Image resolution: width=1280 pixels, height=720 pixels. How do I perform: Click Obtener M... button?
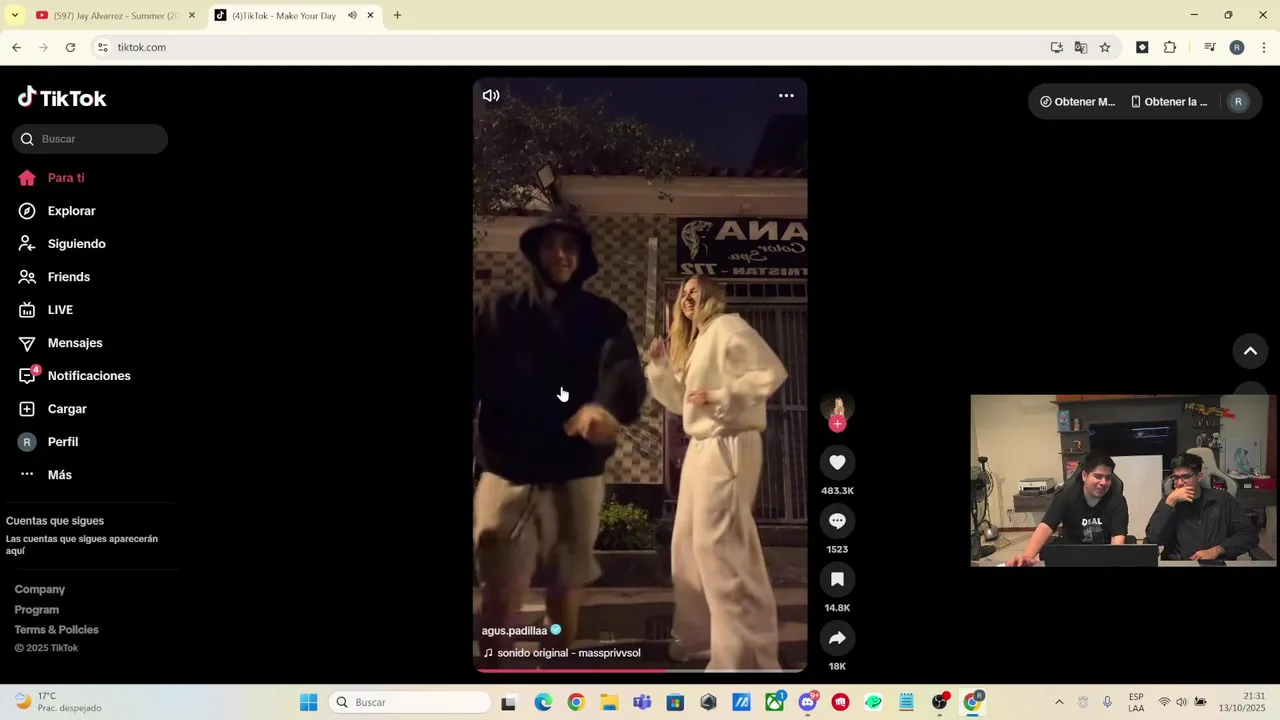click(1078, 102)
